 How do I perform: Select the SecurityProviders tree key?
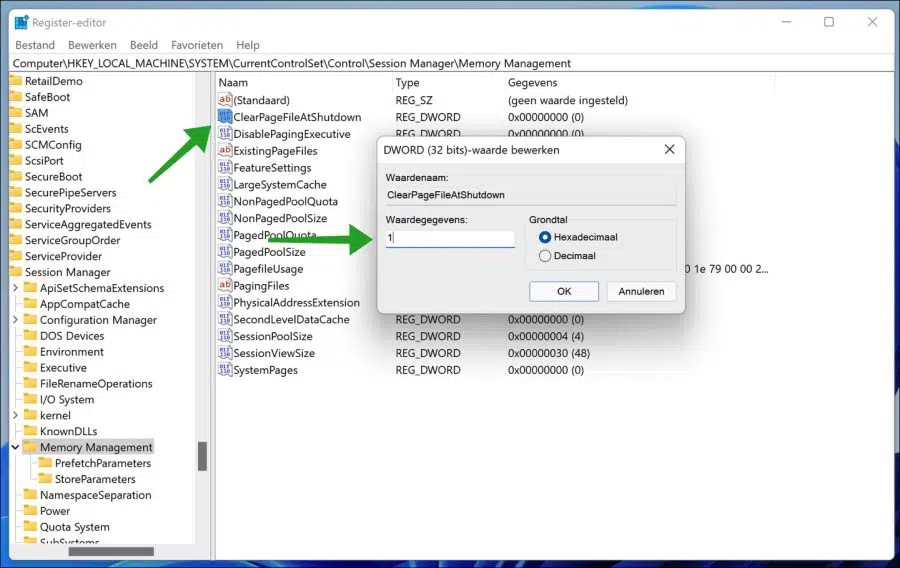click(x=67, y=208)
